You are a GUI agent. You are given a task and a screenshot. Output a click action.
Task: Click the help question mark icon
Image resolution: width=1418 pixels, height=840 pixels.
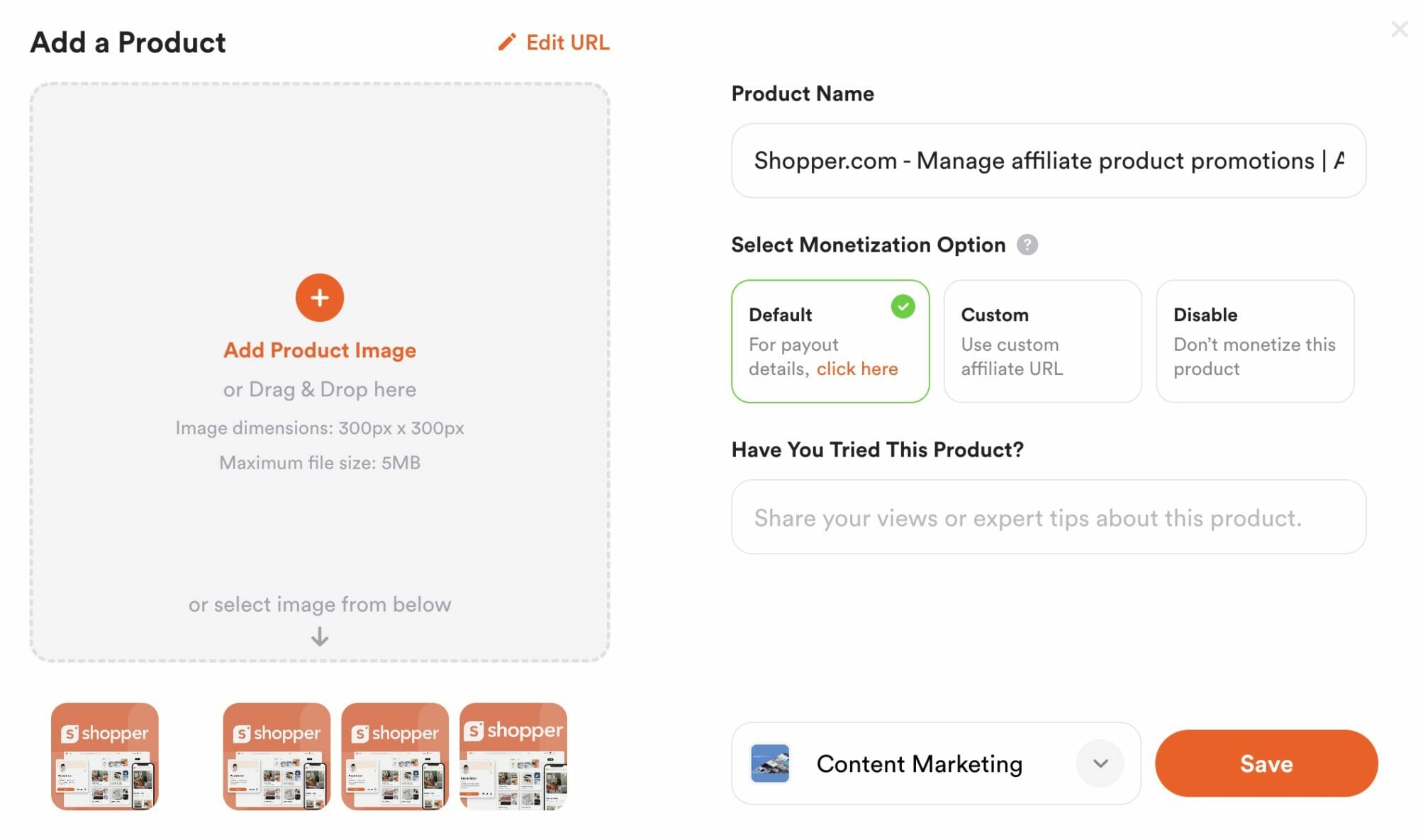pos(1027,245)
